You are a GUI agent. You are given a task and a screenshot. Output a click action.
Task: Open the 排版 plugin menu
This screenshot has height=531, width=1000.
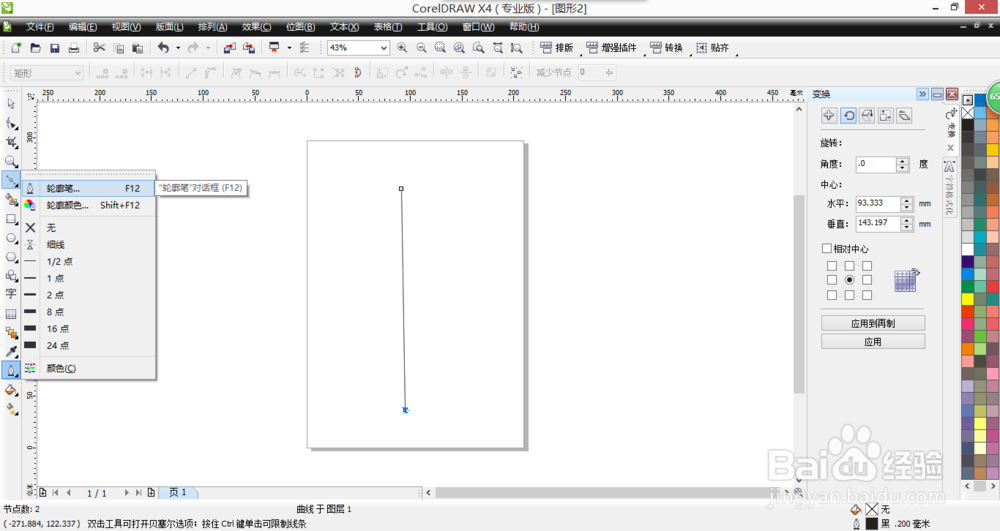[x=557, y=48]
